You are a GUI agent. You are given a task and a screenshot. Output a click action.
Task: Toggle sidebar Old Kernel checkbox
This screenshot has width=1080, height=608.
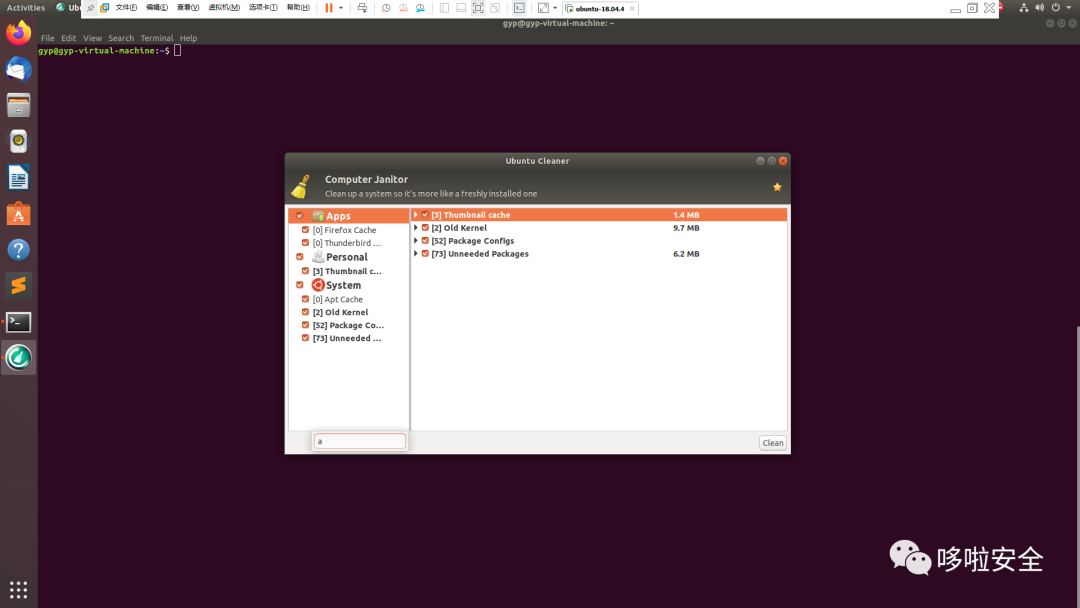[305, 312]
